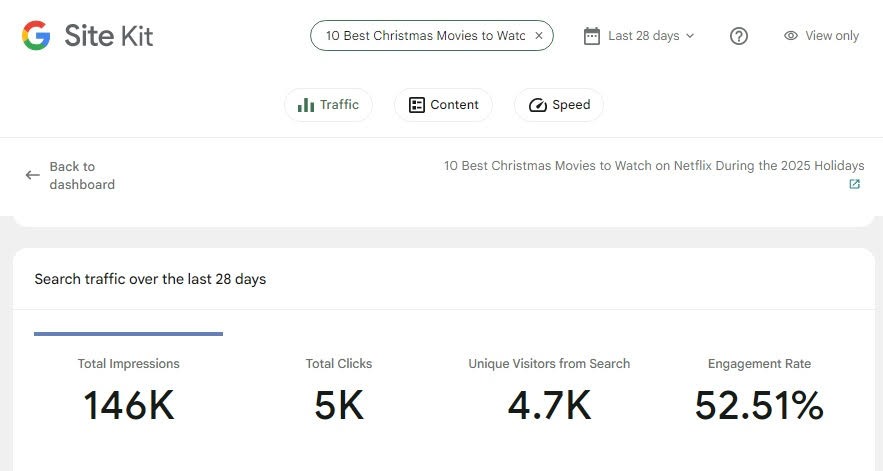
Task: Clear the selected page search chip
Action: (x=539, y=36)
